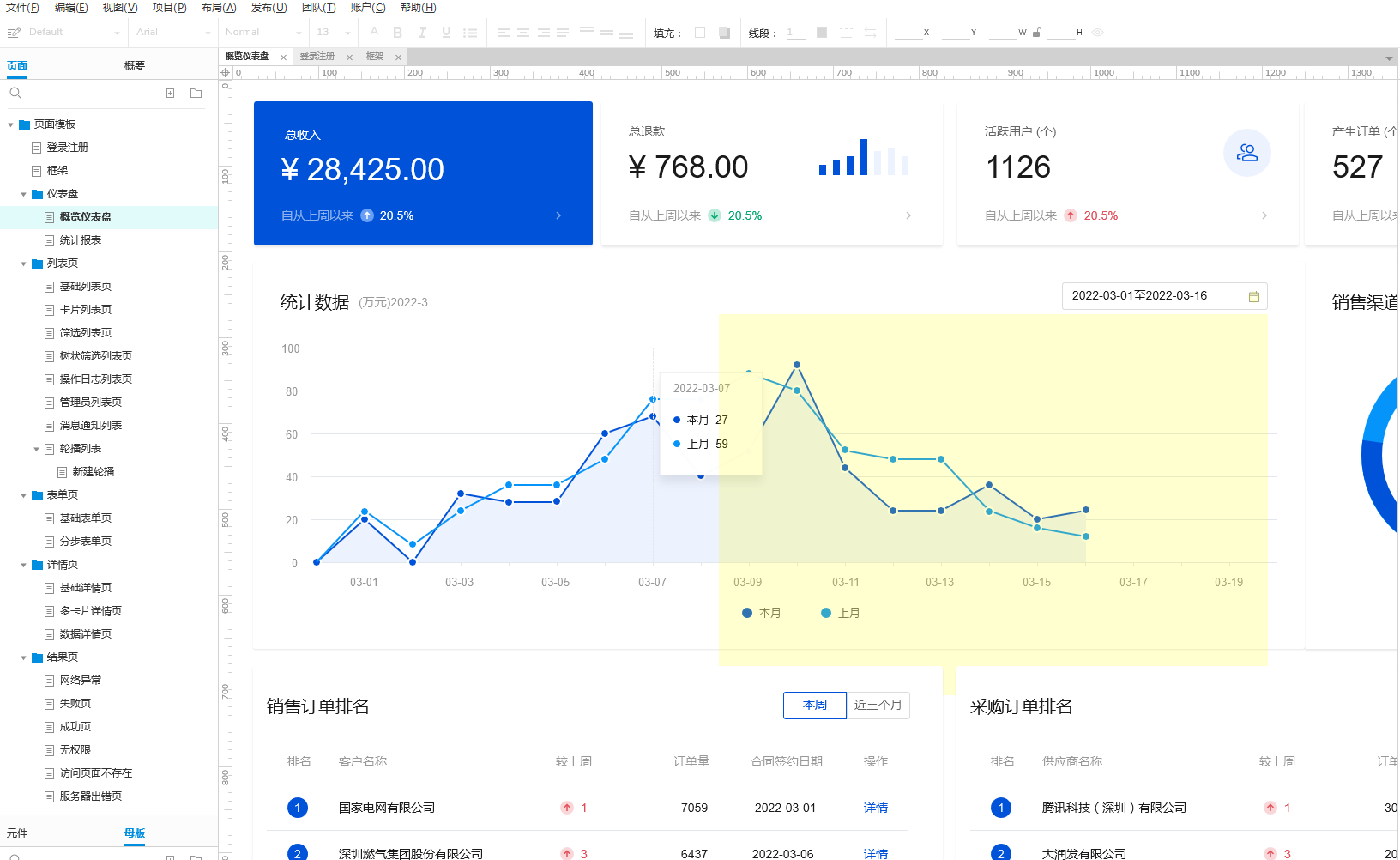Click the add page icon in Pages panel
This screenshot has height=860, width=1400.
pyautogui.click(x=170, y=93)
